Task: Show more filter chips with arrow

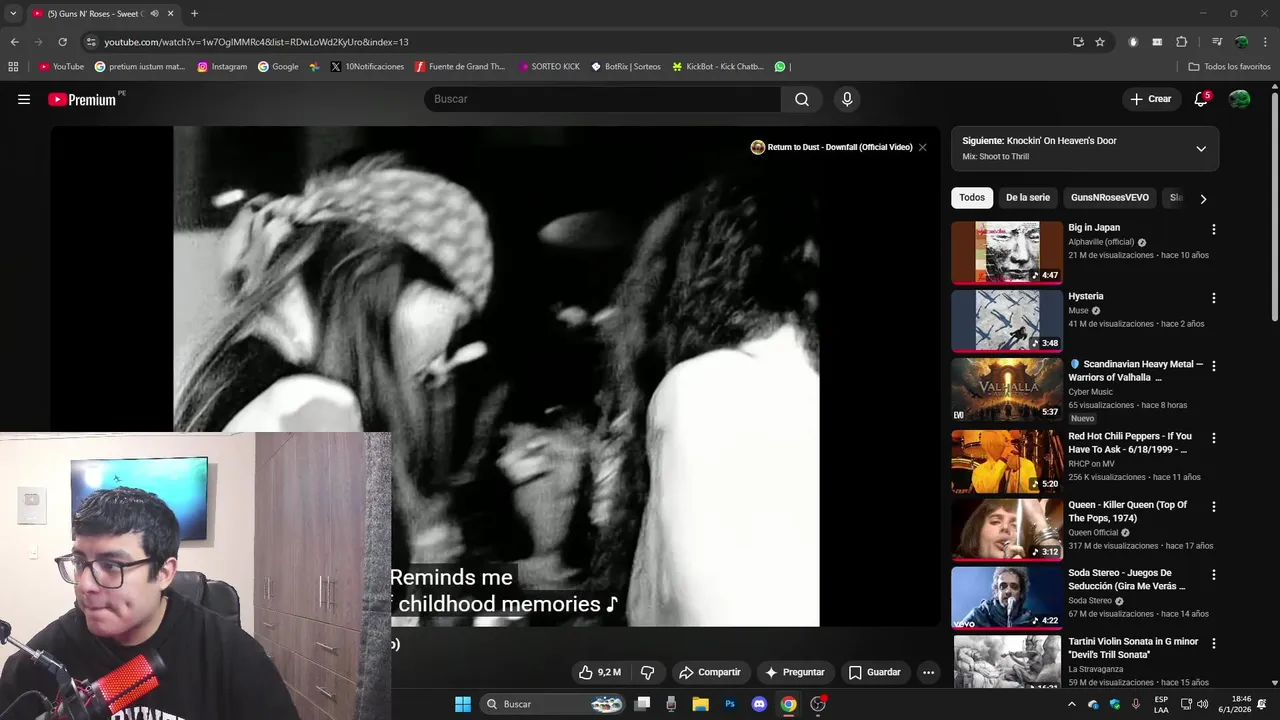Action: tap(1203, 198)
